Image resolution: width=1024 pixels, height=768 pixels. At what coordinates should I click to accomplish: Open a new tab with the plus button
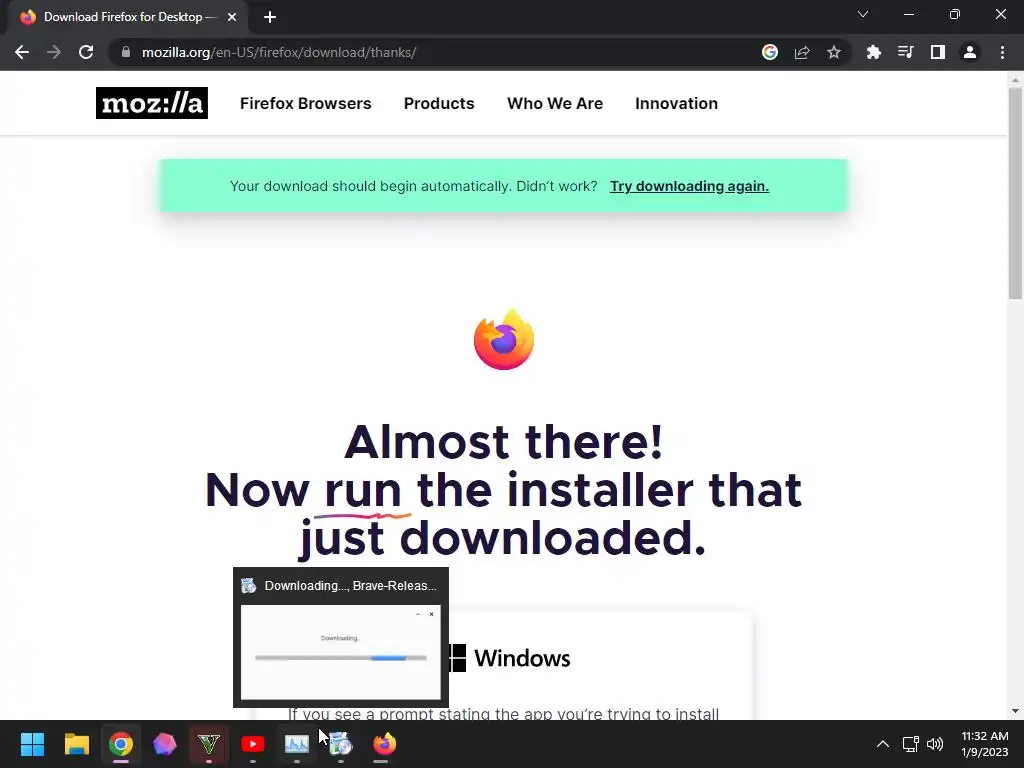[270, 17]
